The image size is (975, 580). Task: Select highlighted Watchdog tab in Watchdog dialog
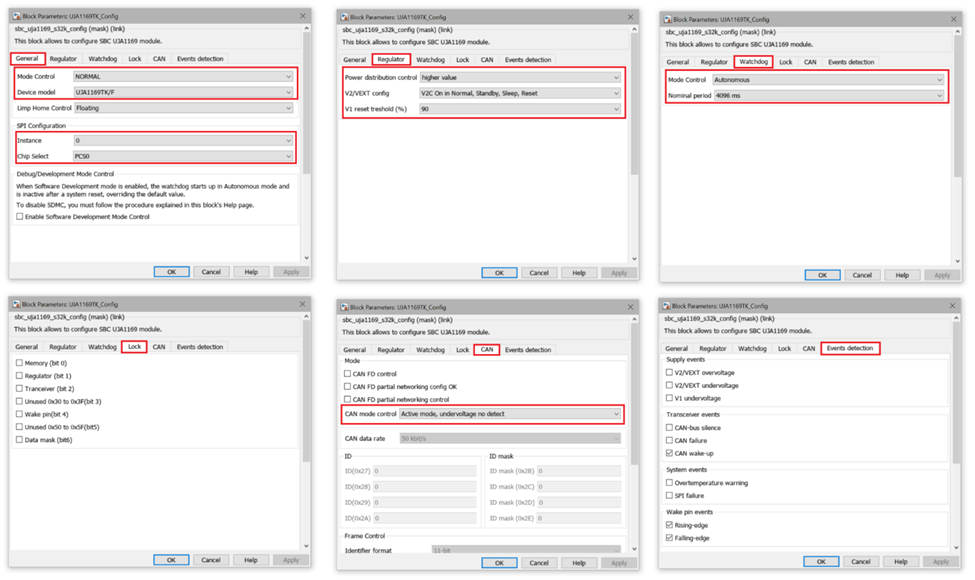754,62
